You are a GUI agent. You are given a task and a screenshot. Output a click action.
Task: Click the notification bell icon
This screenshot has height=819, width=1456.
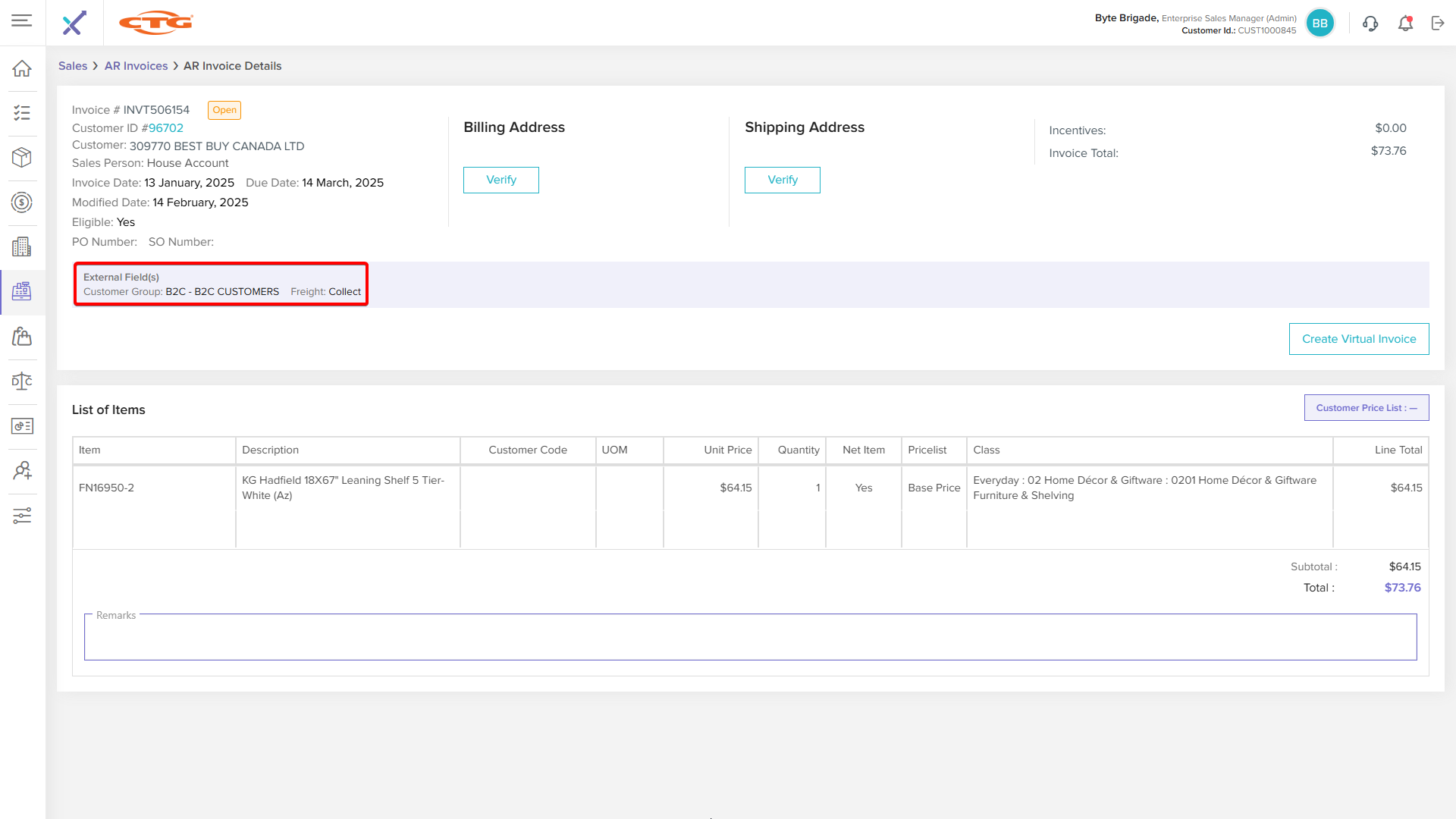point(1405,24)
